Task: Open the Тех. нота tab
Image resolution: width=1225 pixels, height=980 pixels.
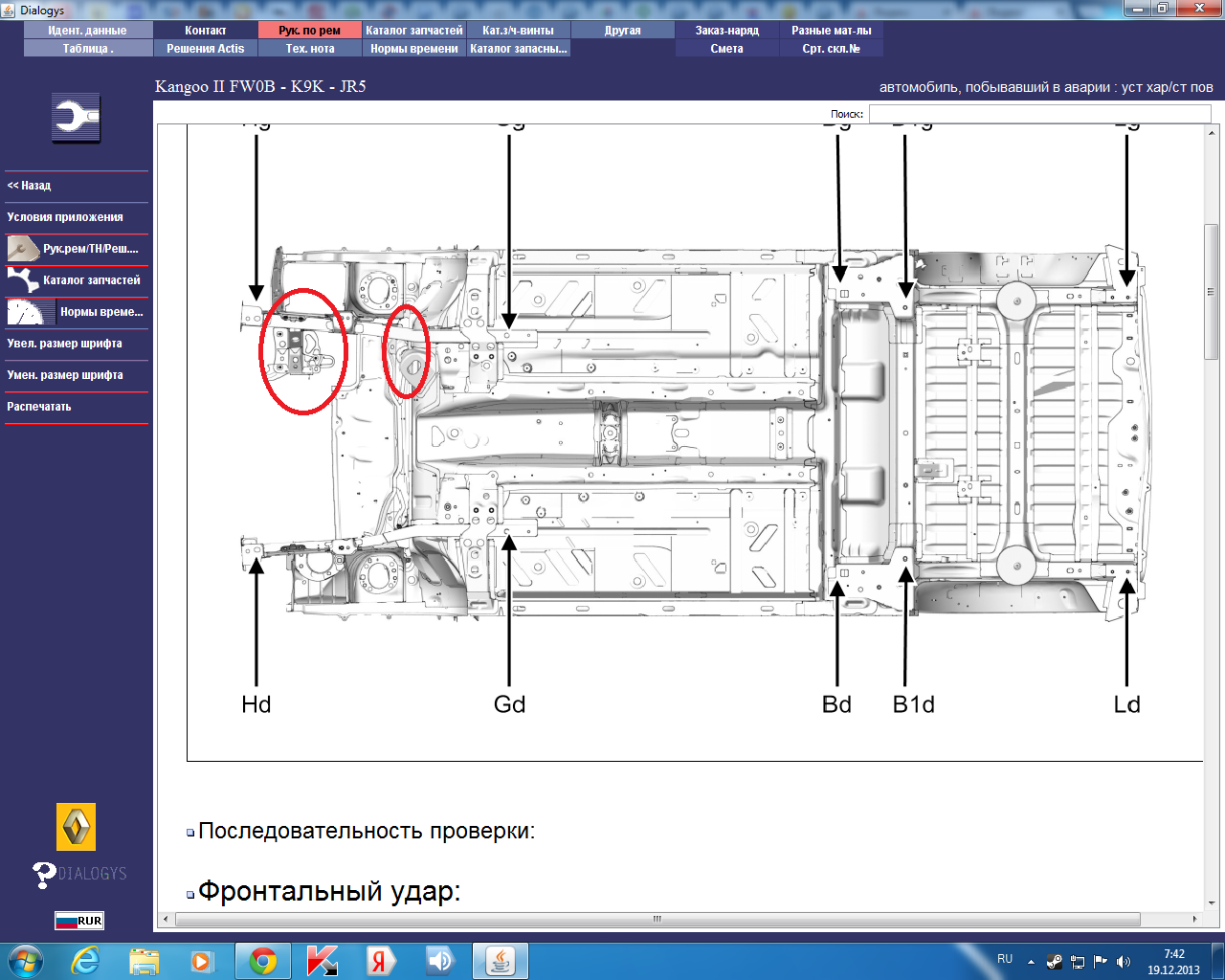Action: pyautogui.click(x=310, y=49)
